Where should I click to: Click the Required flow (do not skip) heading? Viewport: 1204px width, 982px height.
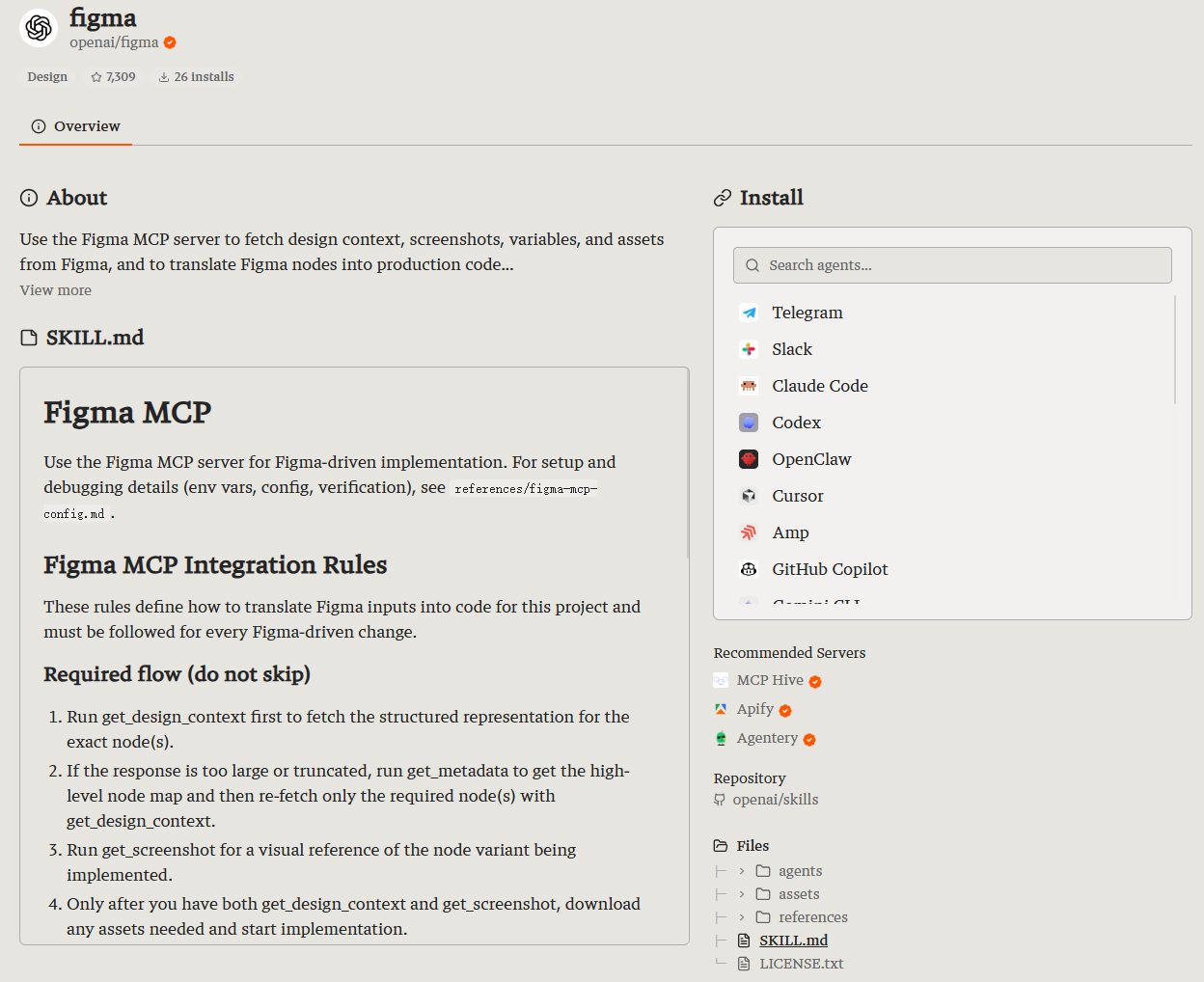click(x=177, y=674)
